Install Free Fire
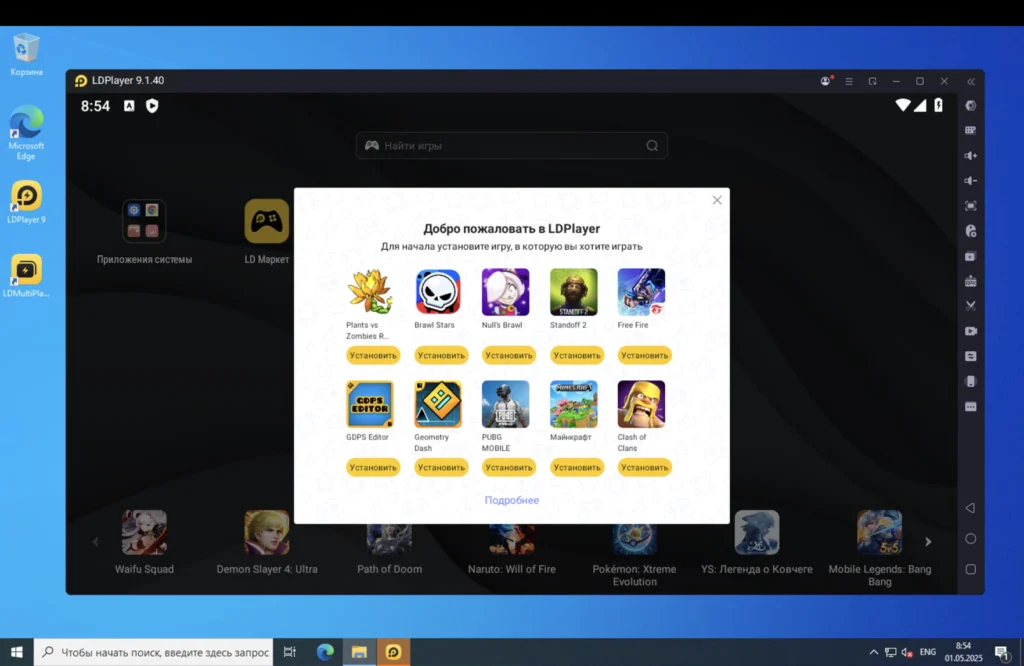 (x=645, y=355)
